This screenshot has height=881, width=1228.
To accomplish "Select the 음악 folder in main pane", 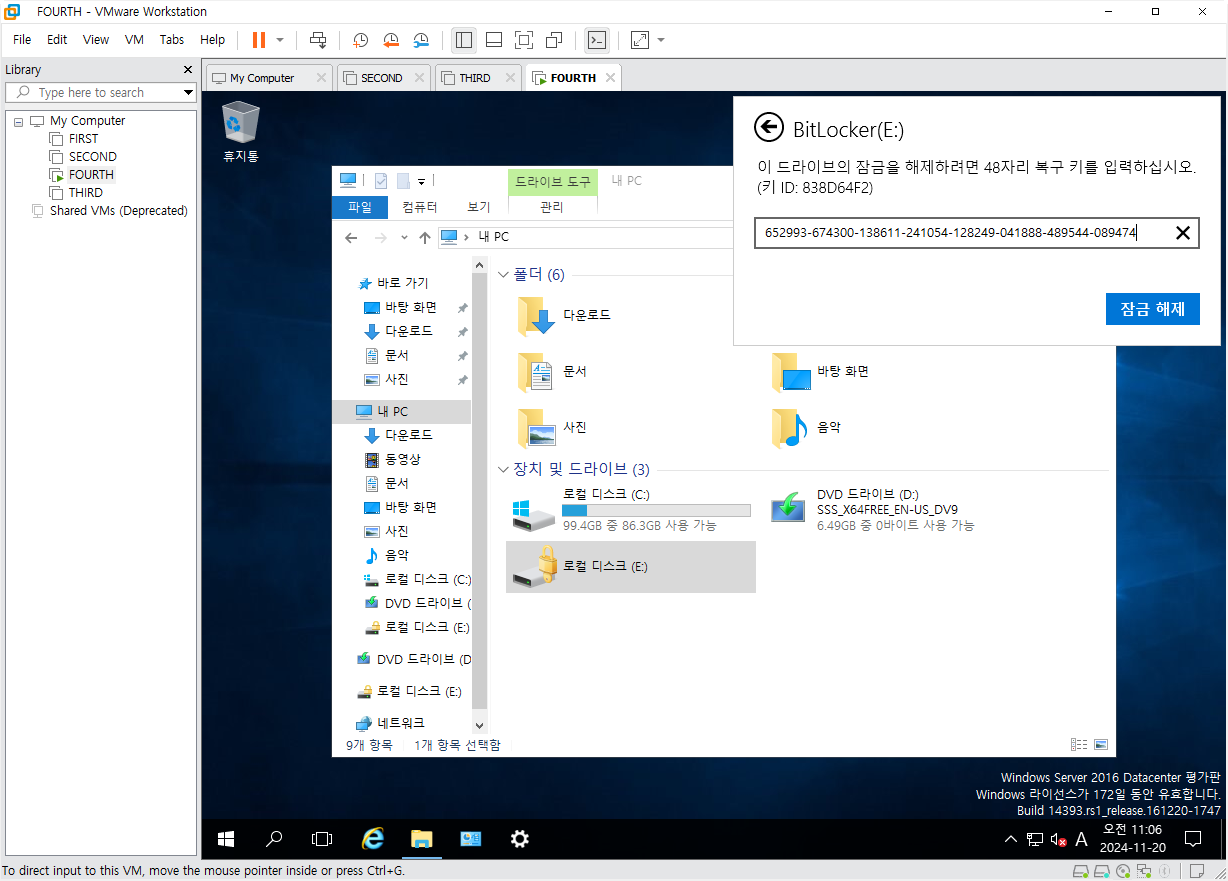I will (x=806, y=427).
